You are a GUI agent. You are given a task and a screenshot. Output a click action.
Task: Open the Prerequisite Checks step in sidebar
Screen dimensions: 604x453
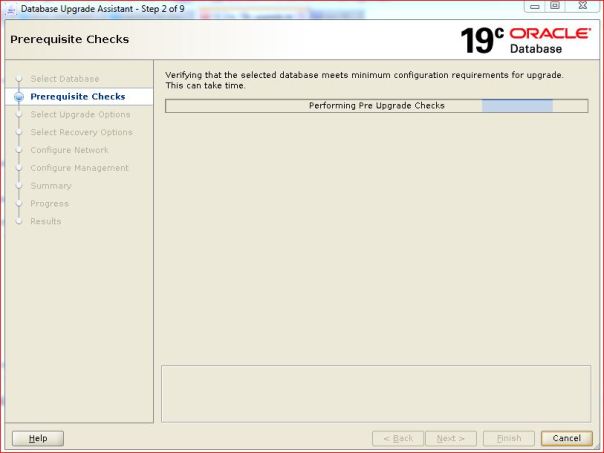click(77, 97)
